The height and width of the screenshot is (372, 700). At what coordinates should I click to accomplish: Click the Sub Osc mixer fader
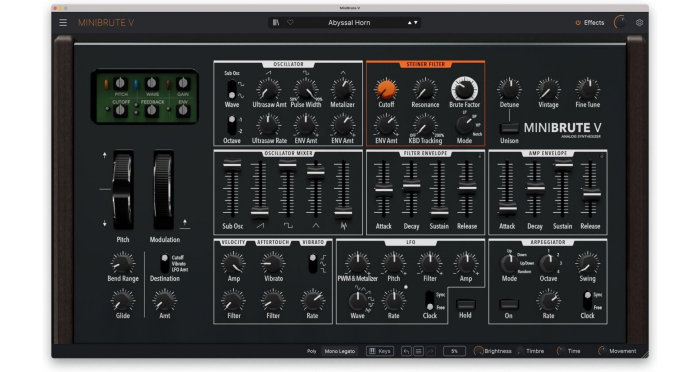click(x=232, y=164)
